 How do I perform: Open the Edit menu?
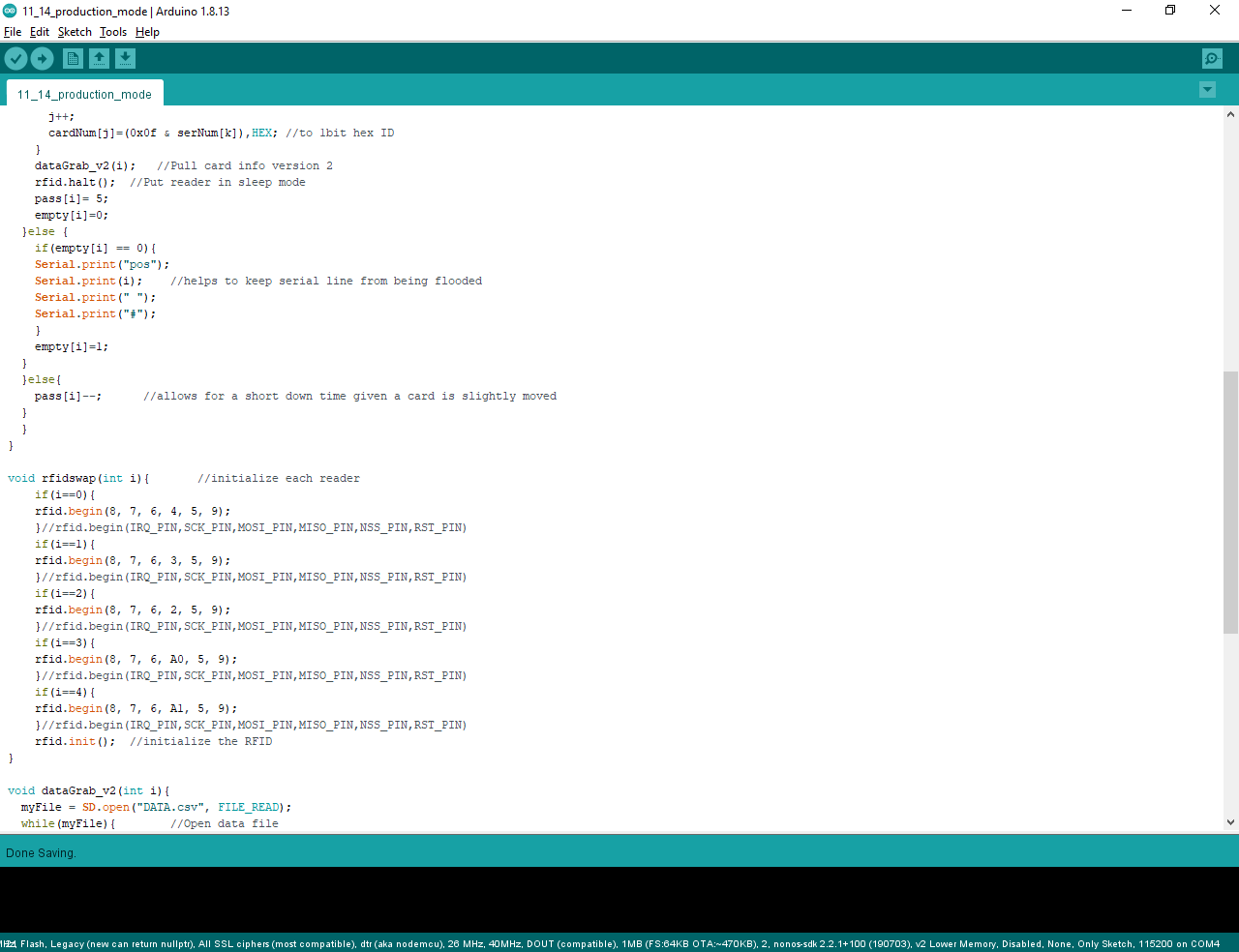pyautogui.click(x=40, y=32)
